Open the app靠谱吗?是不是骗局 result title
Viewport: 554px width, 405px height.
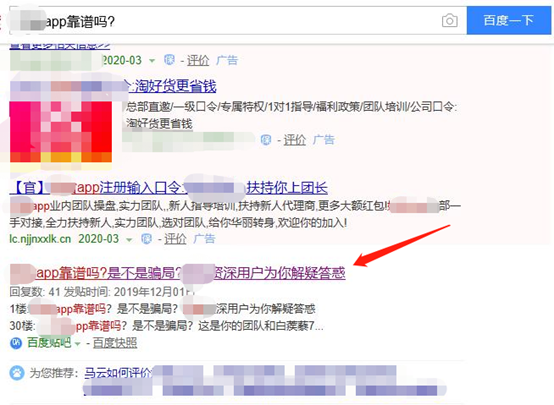coord(178,273)
